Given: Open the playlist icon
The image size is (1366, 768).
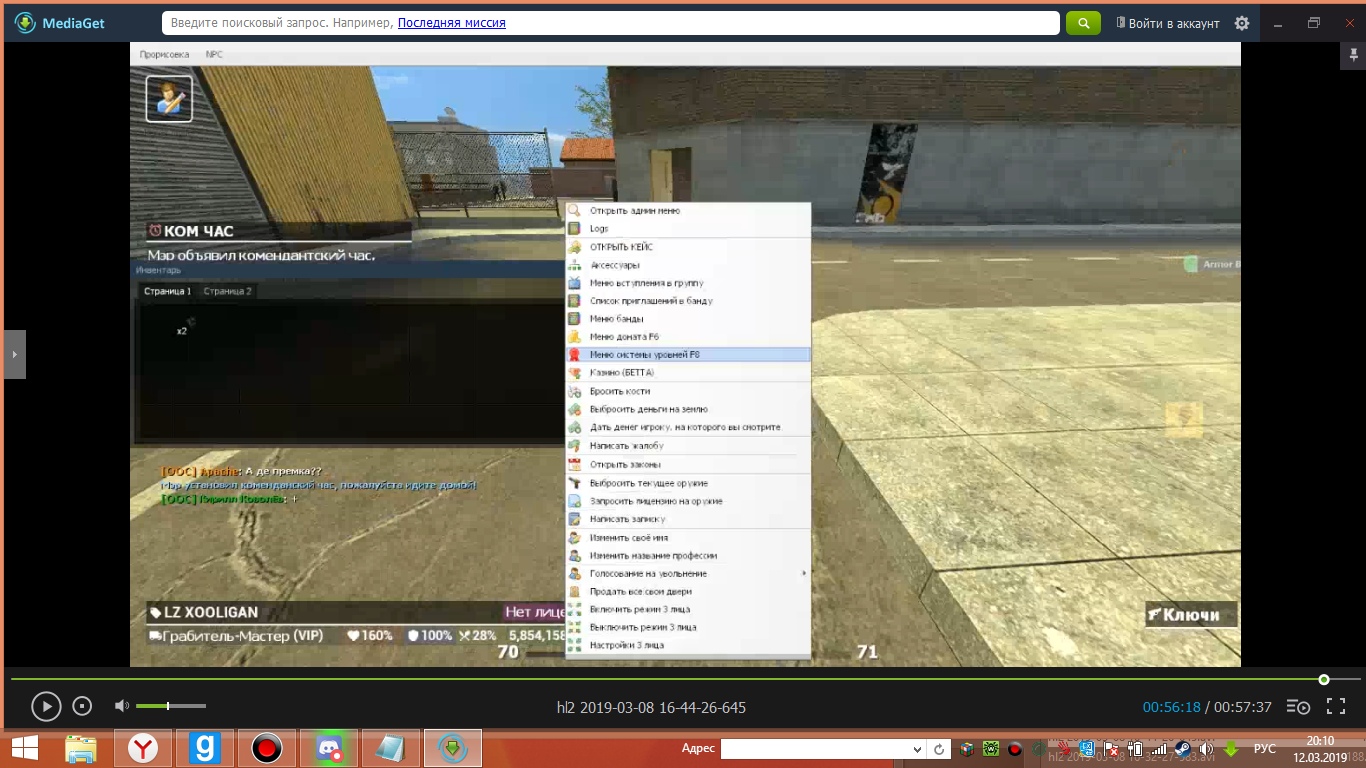Looking at the screenshot, I should [x=1298, y=707].
